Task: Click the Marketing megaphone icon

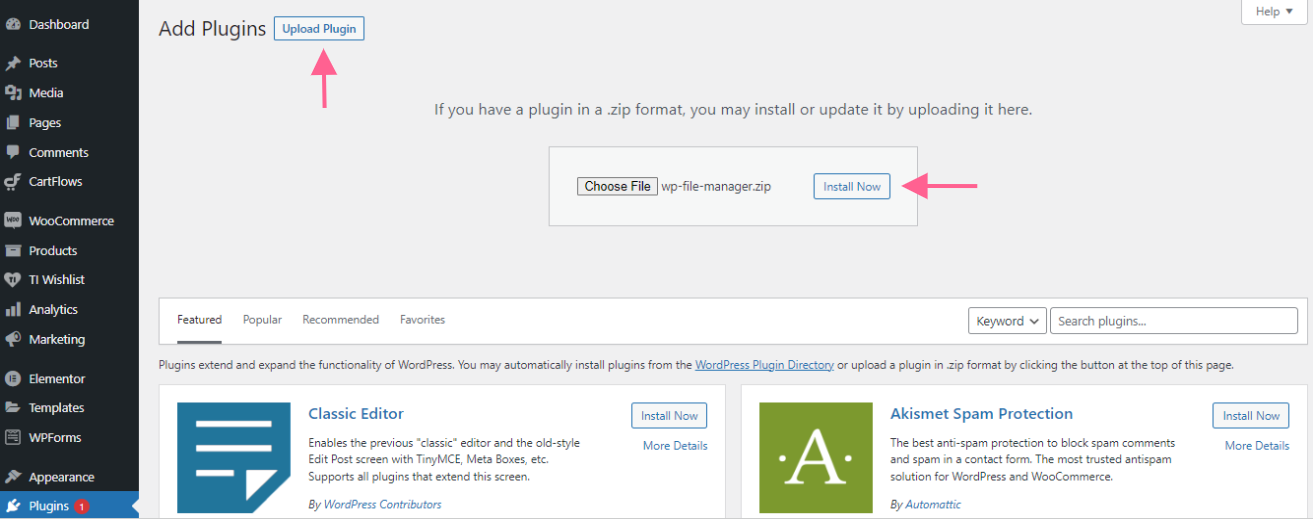Action: (13, 340)
